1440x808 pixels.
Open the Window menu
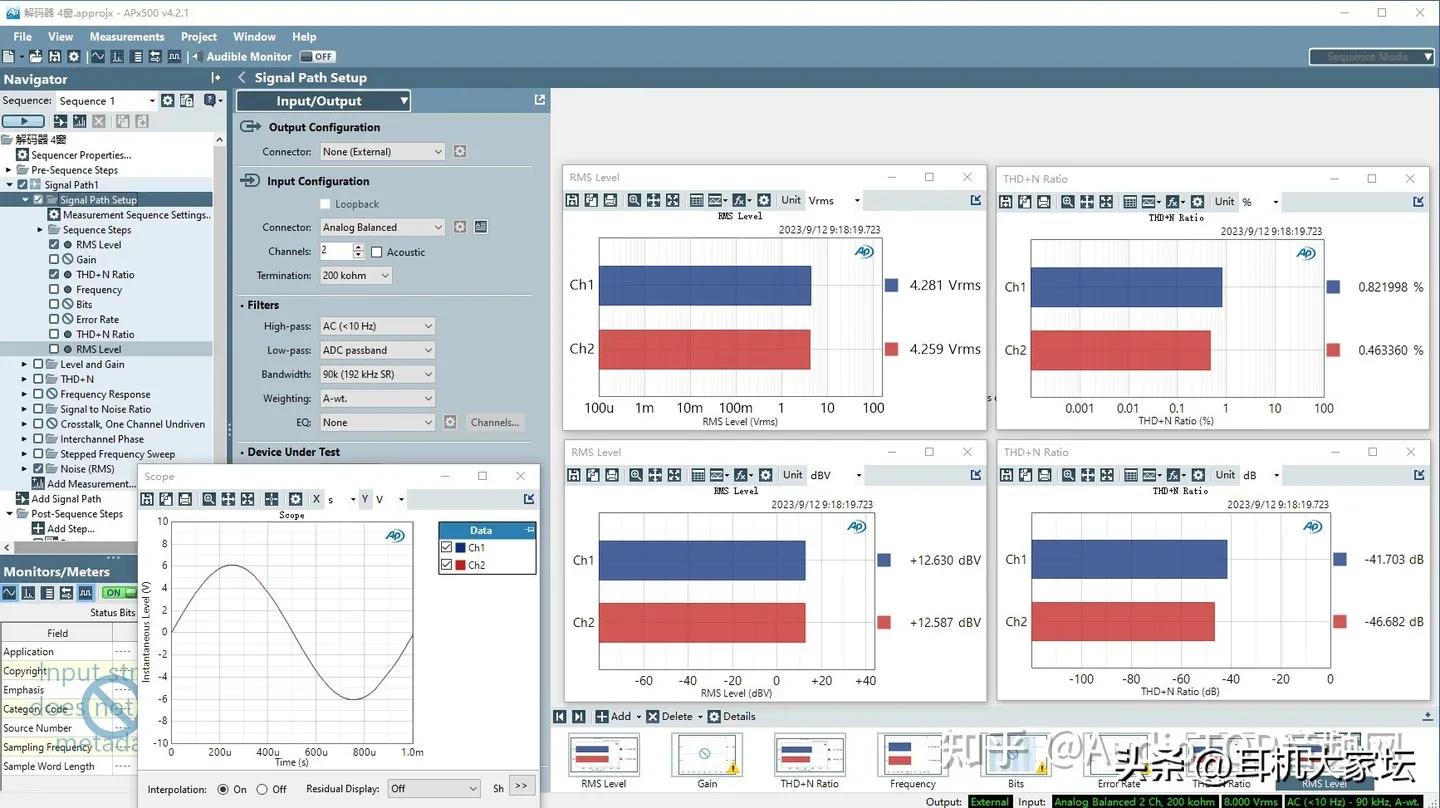[x=255, y=37]
